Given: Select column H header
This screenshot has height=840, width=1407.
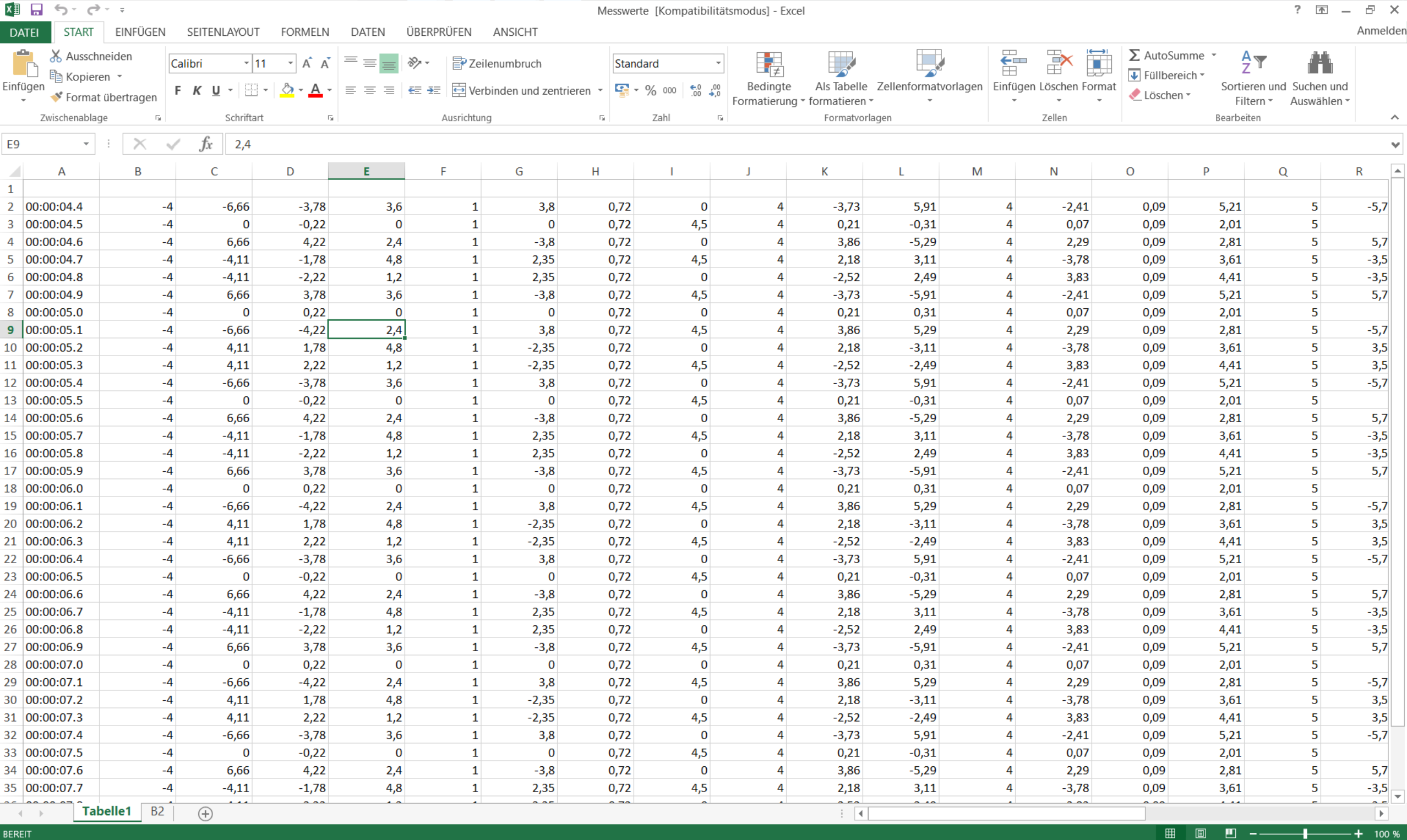Looking at the screenshot, I should (x=595, y=172).
